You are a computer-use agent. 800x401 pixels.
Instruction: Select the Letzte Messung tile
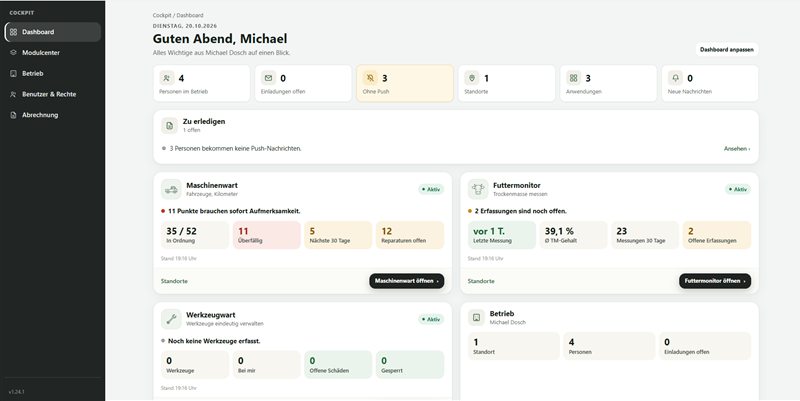(502, 235)
